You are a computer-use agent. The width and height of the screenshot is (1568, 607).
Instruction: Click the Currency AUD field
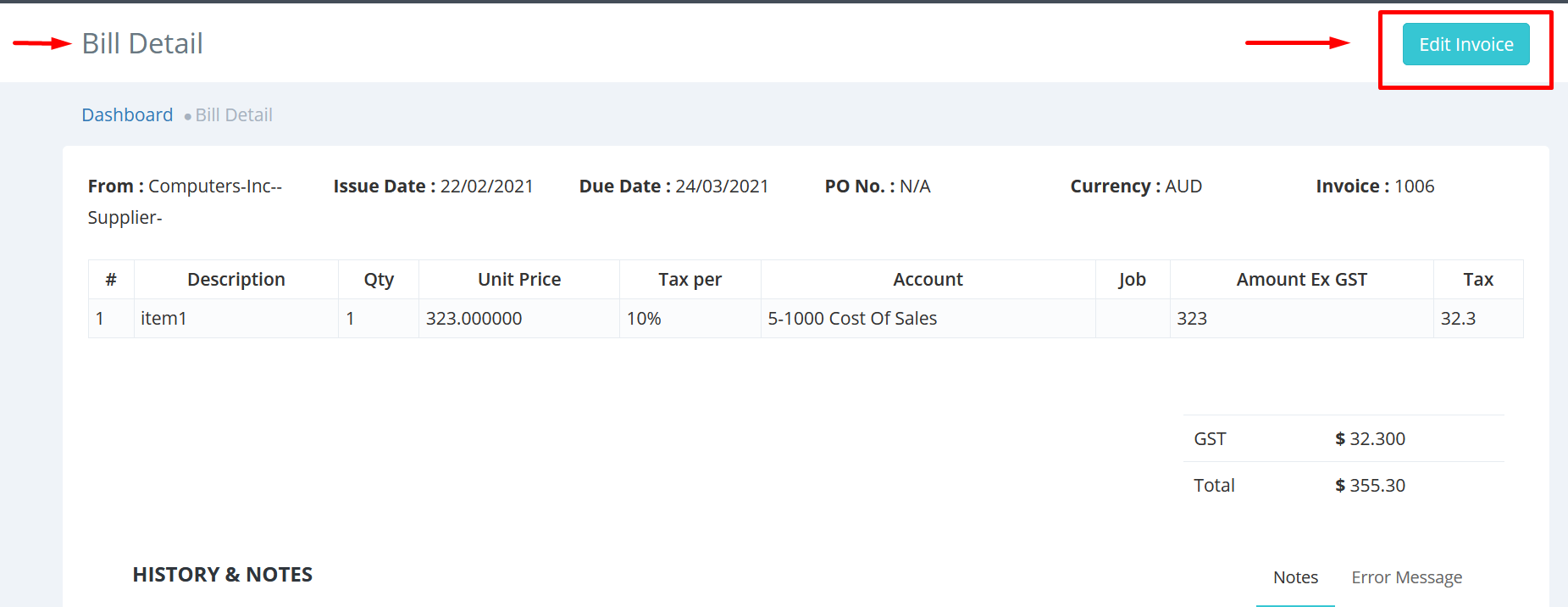point(1136,187)
